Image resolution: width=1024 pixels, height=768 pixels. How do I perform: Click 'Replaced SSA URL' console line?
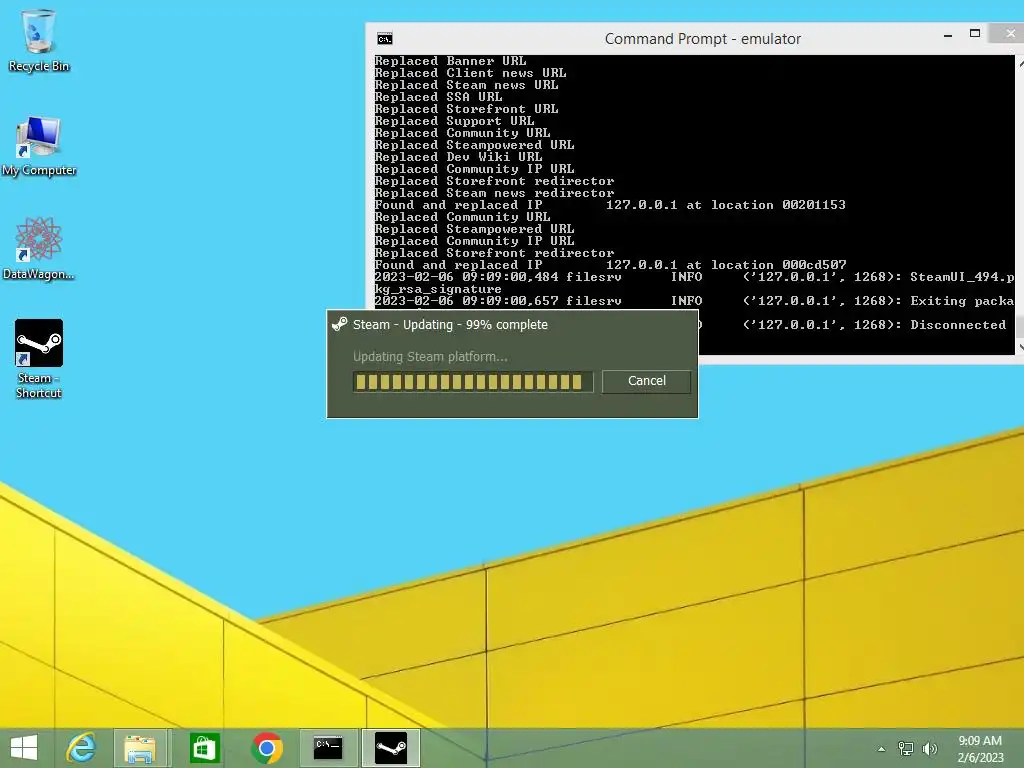tap(438, 97)
